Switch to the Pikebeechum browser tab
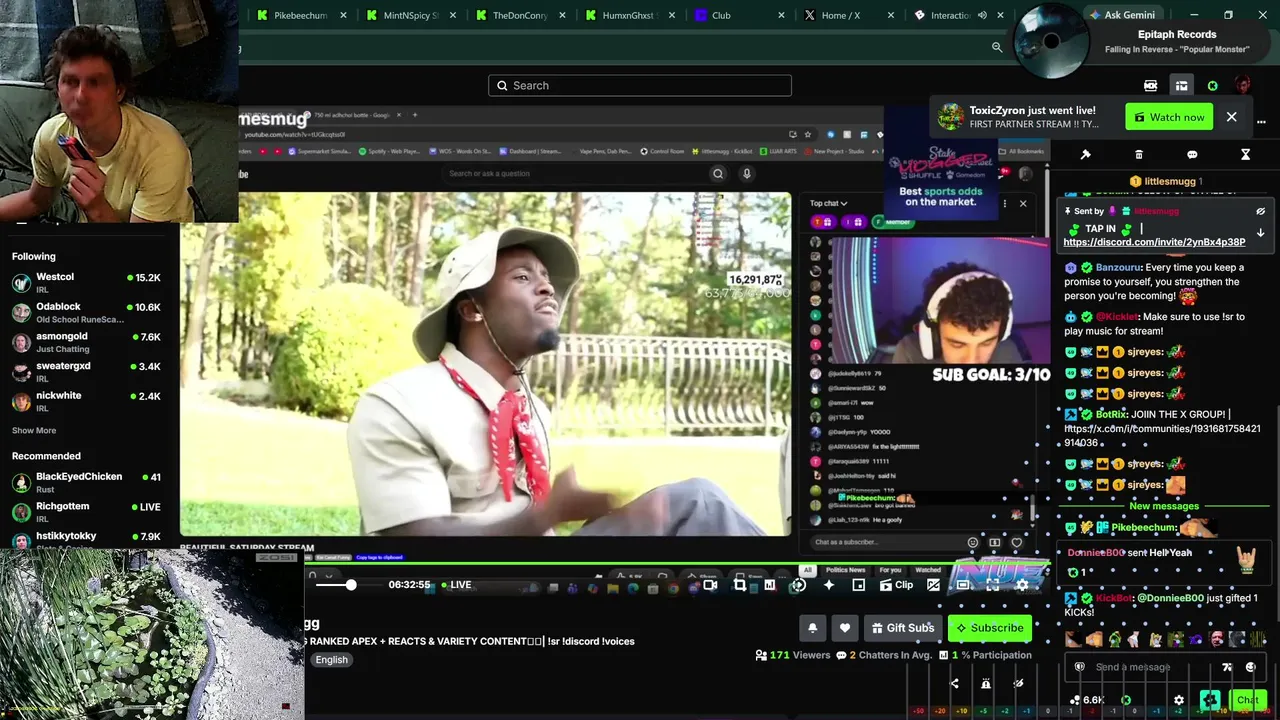 pos(302,15)
